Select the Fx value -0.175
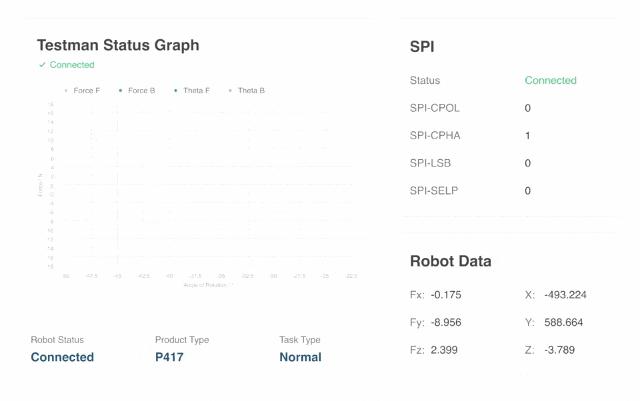Screen dimensions: 640x401 (x=446, y=295)
